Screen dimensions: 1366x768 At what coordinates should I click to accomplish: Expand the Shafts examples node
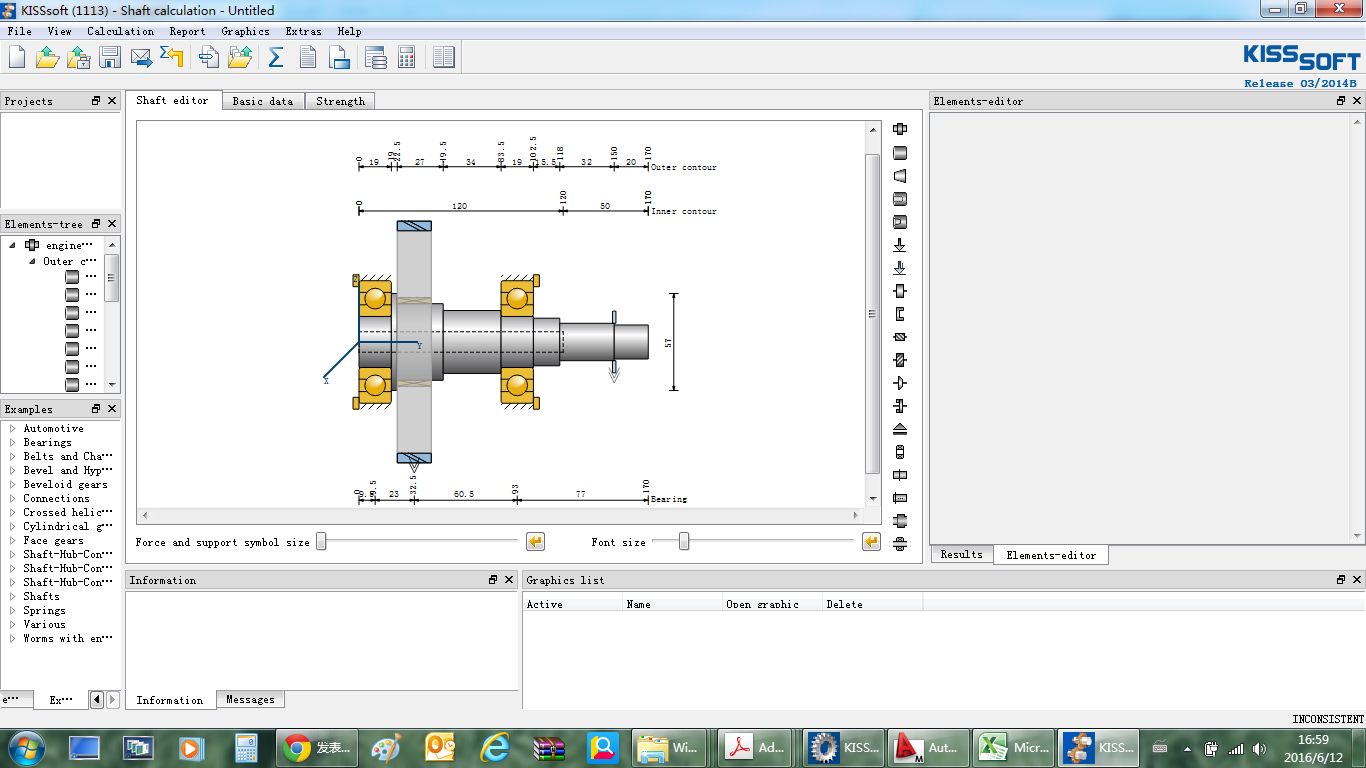pos(12,596)
